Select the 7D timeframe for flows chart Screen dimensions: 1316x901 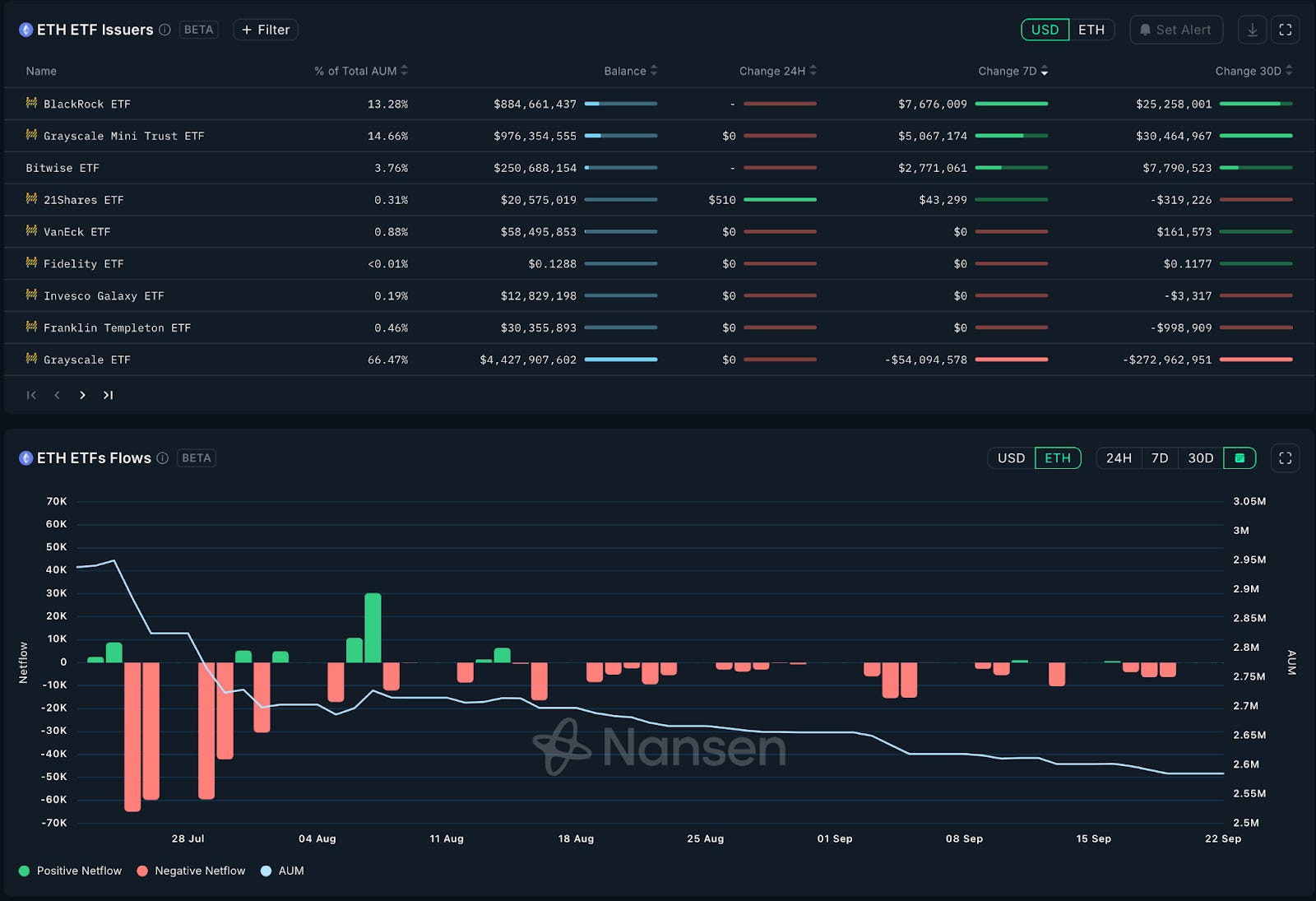coord(1160,458)
